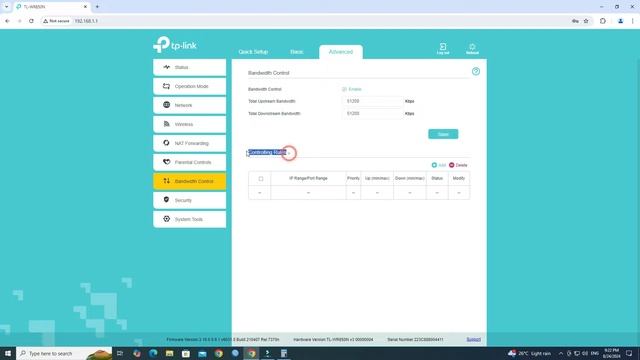Open Wireless settings in the sidebar
Viewport: 640px width, 360px height.
pos(189,124)
